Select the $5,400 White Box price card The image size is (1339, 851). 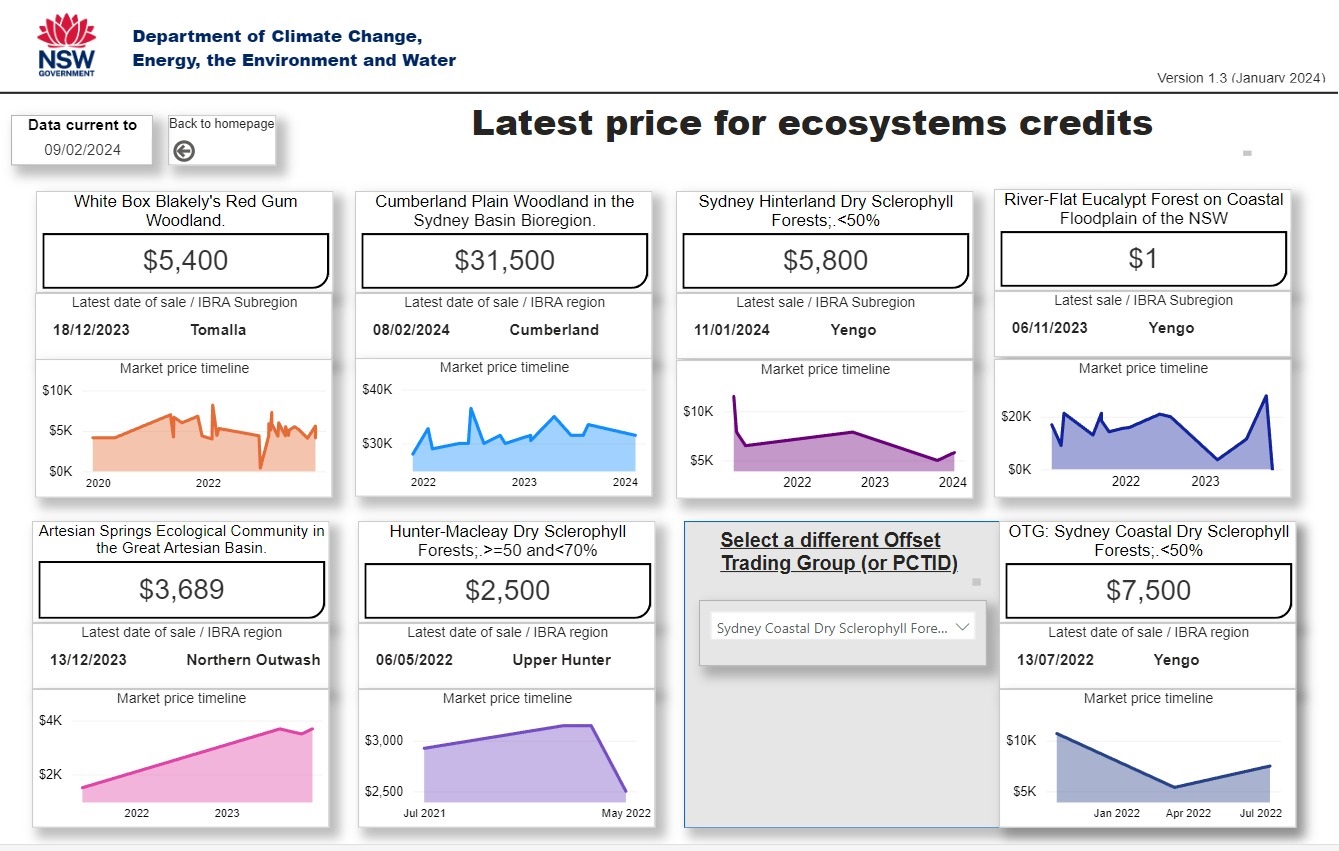pos(185,261)
